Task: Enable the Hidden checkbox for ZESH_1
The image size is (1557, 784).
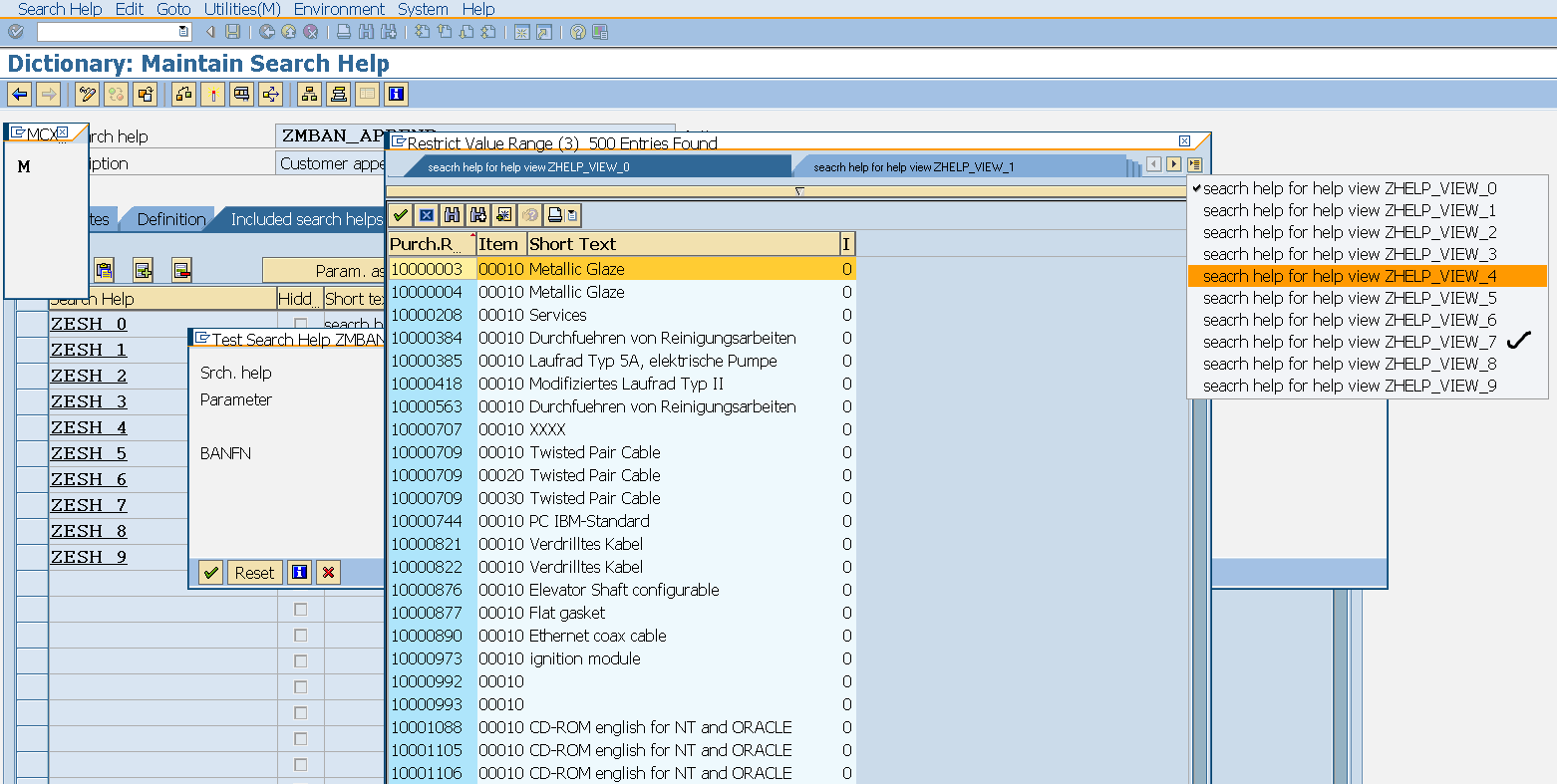Action: [300, 349]
